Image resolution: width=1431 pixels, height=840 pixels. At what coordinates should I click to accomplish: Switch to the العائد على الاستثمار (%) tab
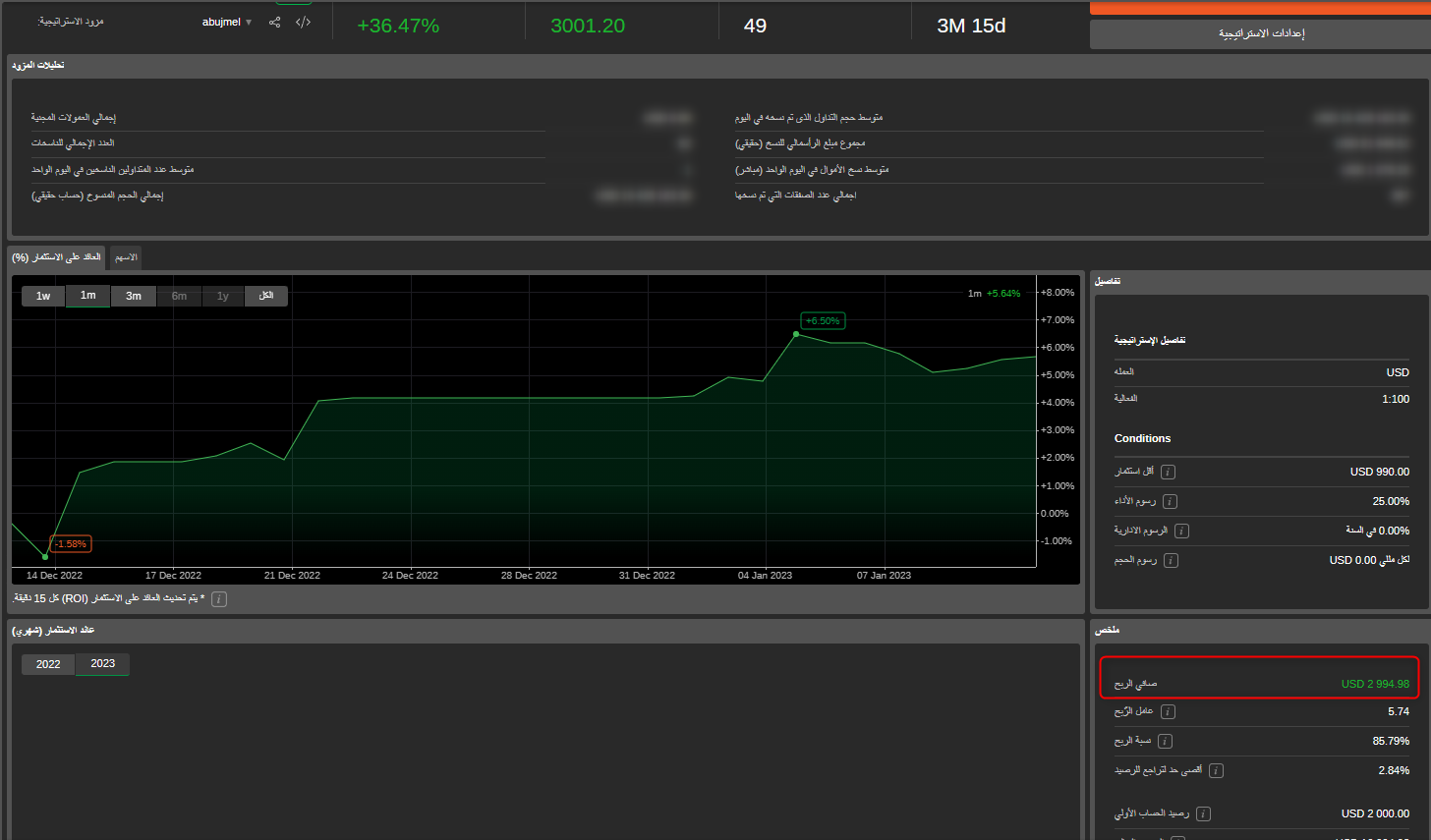(56, 257)
